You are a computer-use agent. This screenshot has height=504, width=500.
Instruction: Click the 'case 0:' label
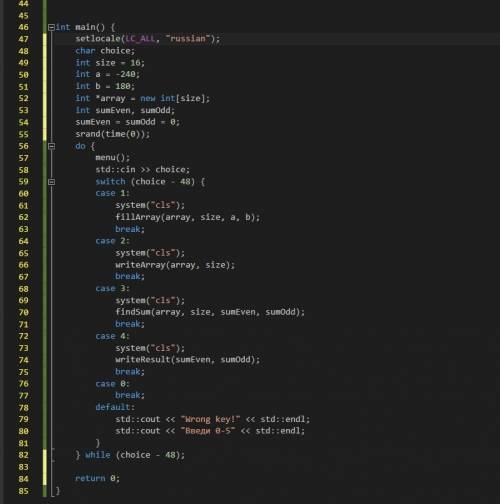coord(112,384)
